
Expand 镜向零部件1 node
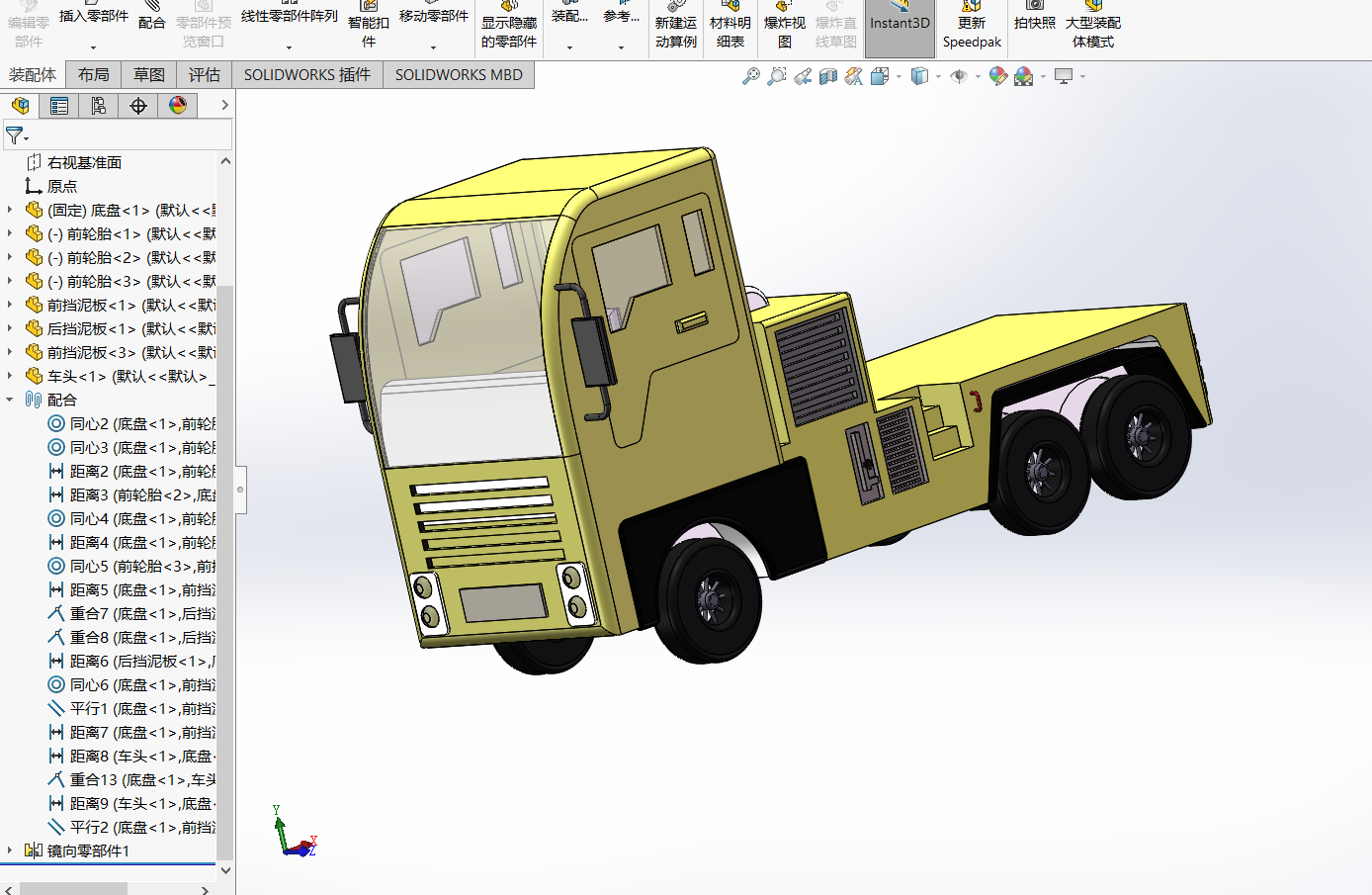(10, 850)
